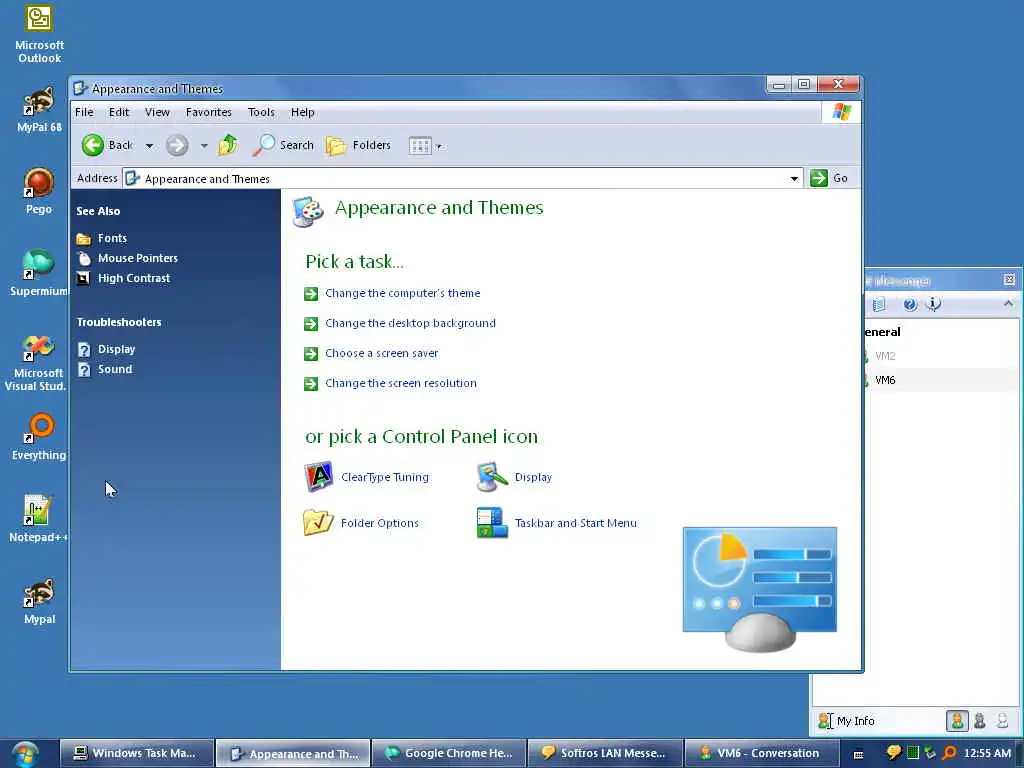Image resolution: width=1024 pixels, height=768 pixels.
Task: Set messenger status to away (grey user)
Action: [x=980, y=721]
